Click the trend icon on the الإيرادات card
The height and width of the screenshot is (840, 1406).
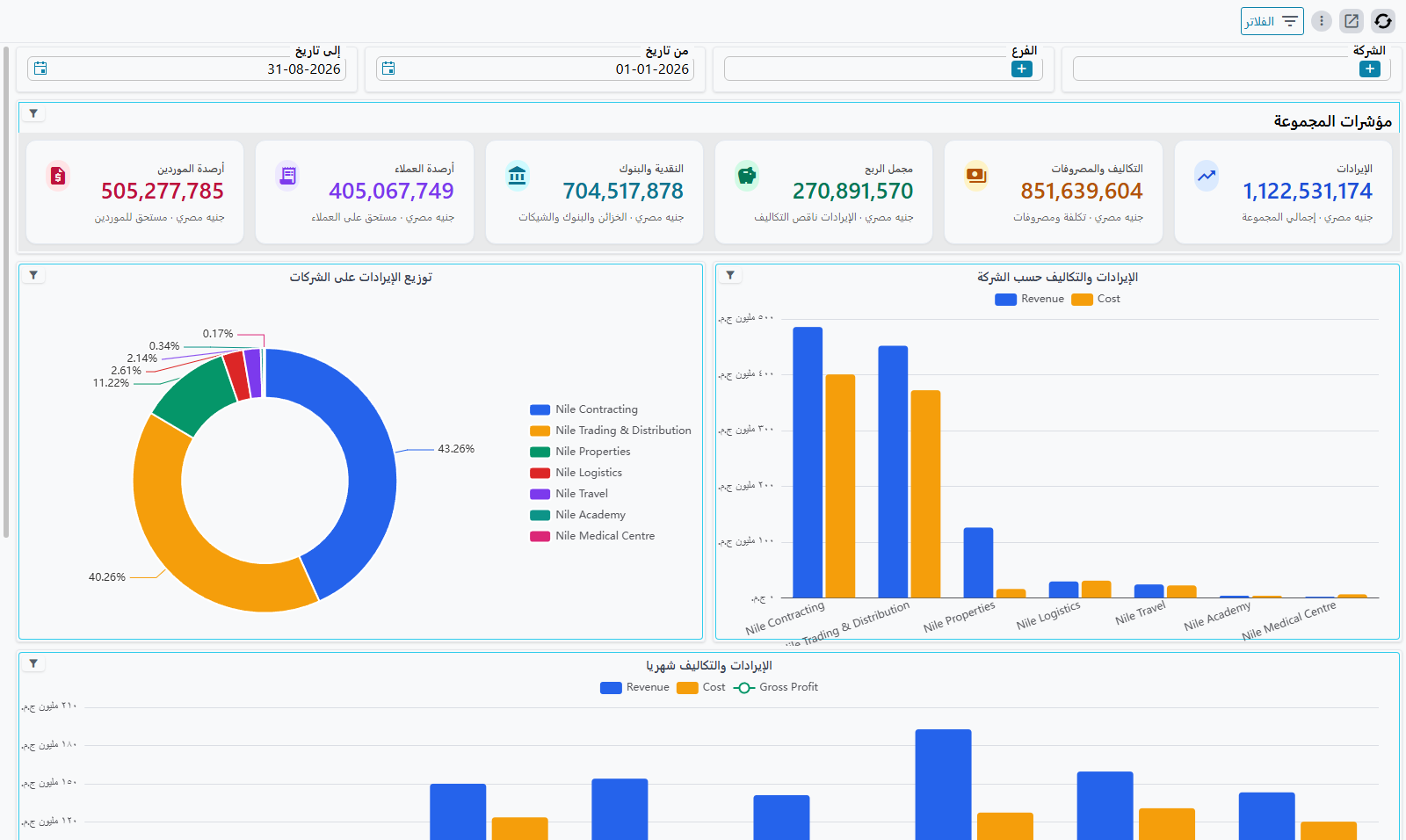[x=1207, y=176]
